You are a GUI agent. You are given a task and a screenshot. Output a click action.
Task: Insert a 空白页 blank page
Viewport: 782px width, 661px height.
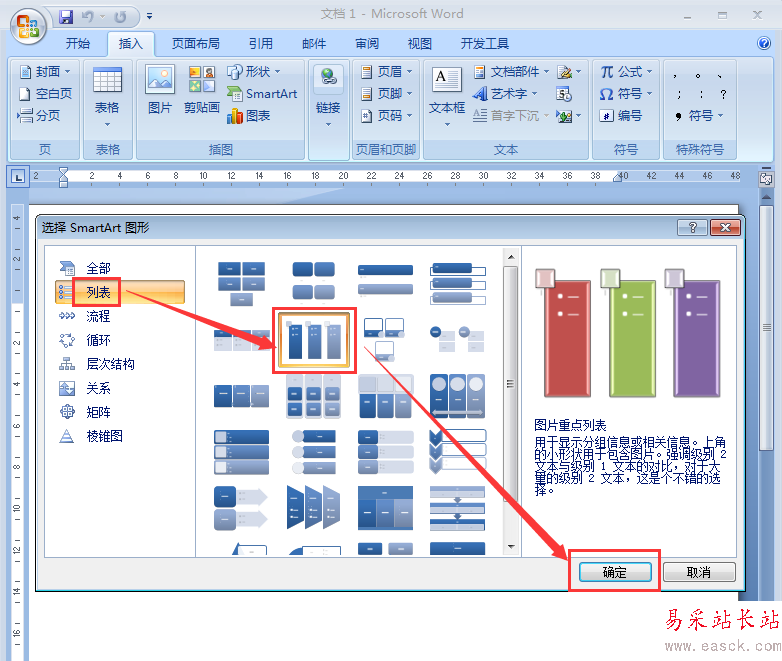pyautogui.click(x=45, y=94)
